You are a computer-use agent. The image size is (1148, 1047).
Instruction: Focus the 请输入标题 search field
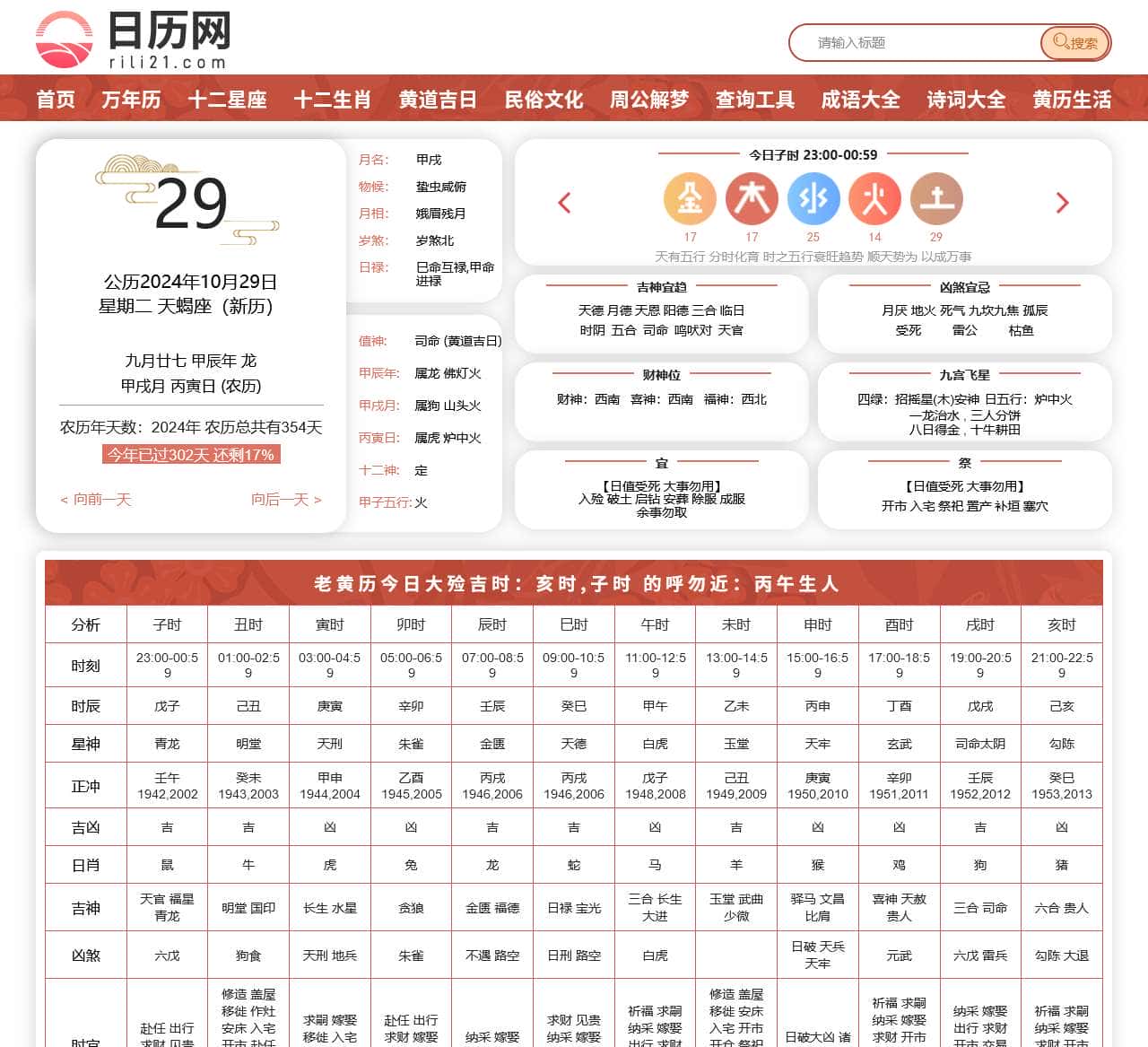click(x=915, y=42)
